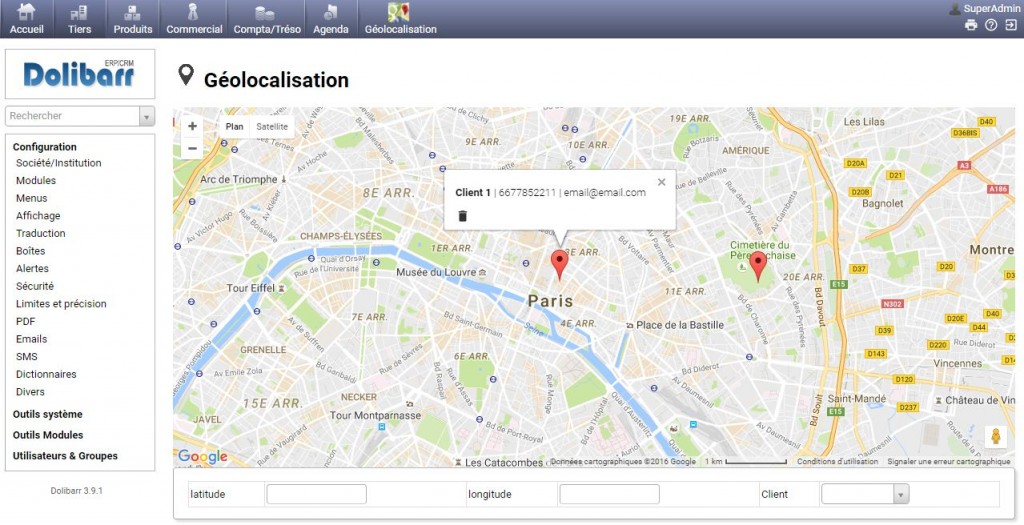The width and height of the screenshot is (1024, 525).
Task: Expand the Rechercher dropdown arrow
Action: pyautogui.click(x=147, y=116)
